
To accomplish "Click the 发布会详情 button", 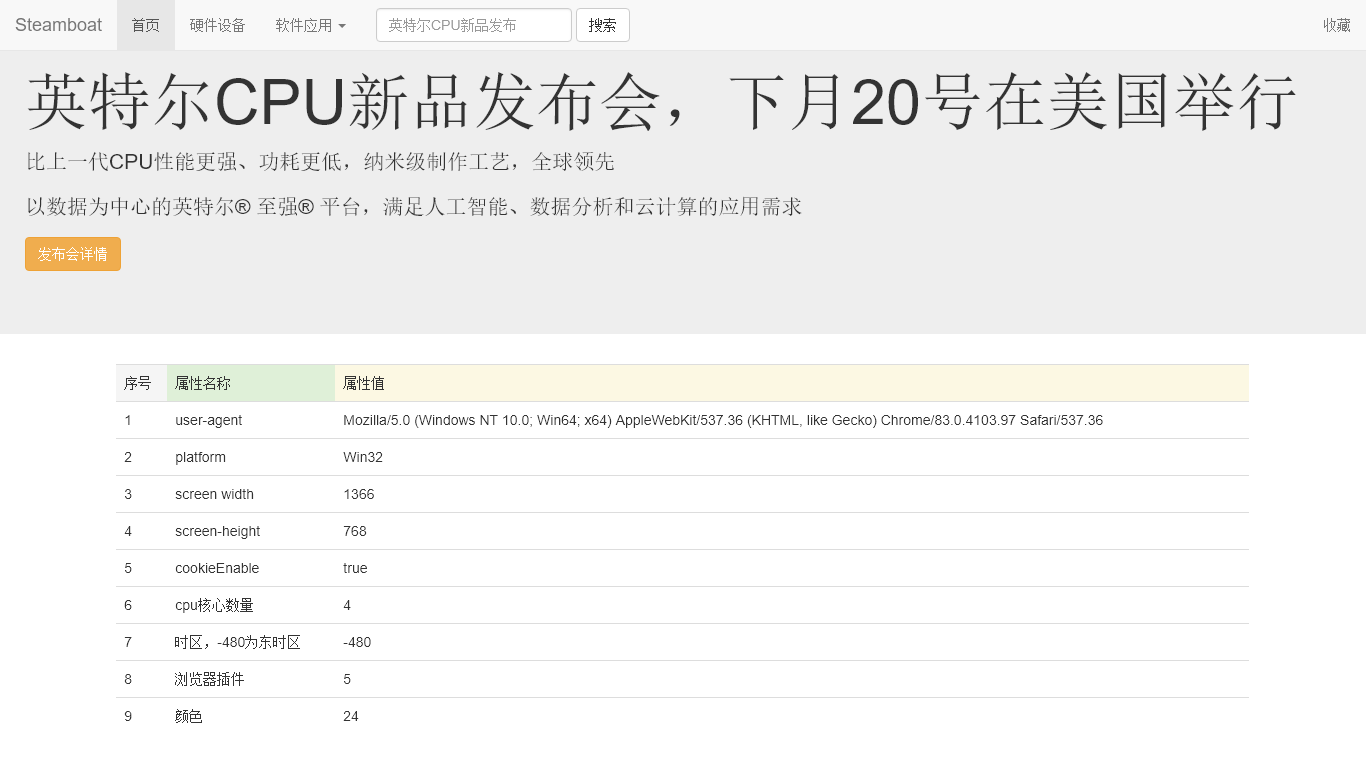I will tap(73, 254).
